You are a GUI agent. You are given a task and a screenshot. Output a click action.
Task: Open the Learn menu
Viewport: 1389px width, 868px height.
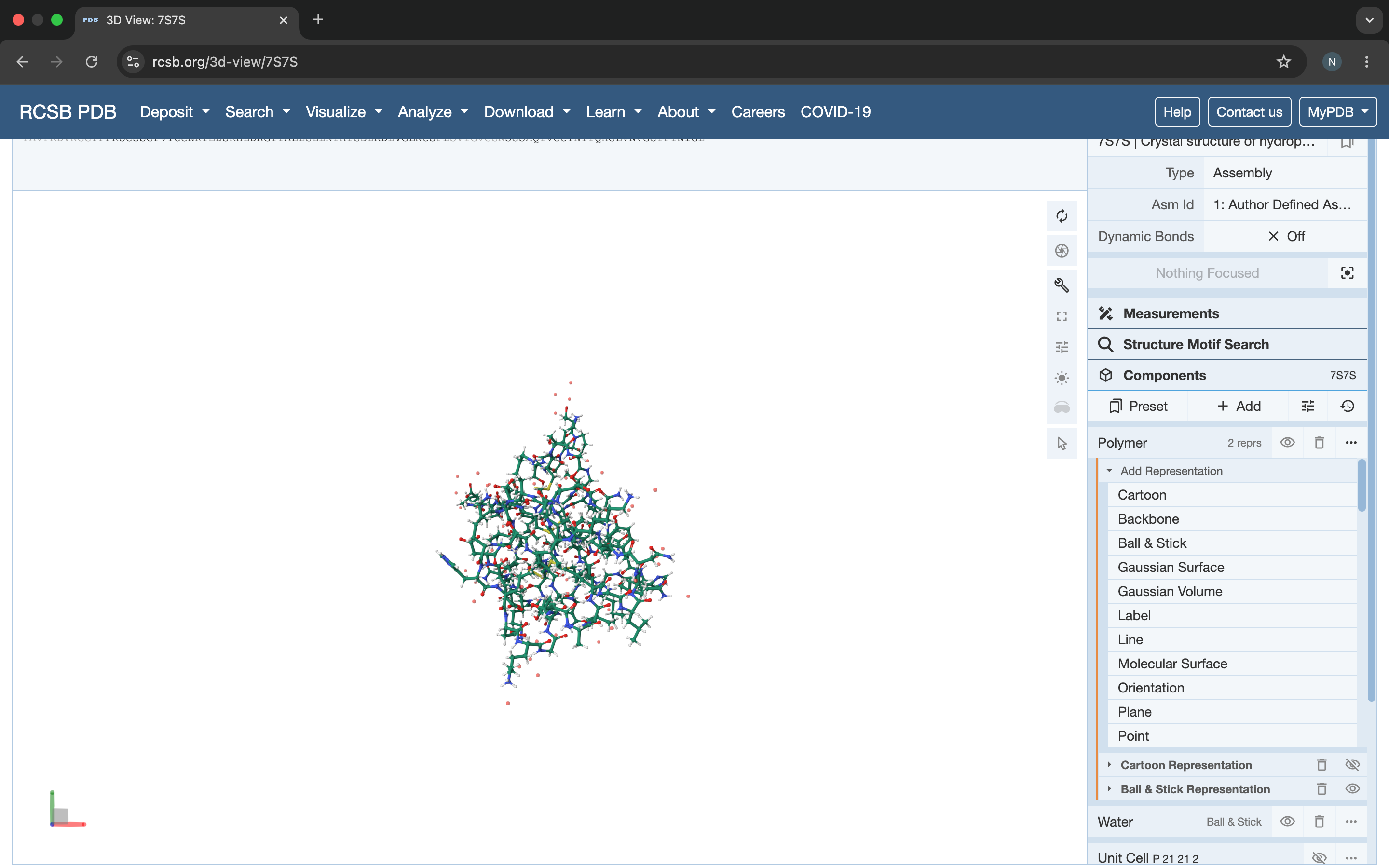pos(613,112)
